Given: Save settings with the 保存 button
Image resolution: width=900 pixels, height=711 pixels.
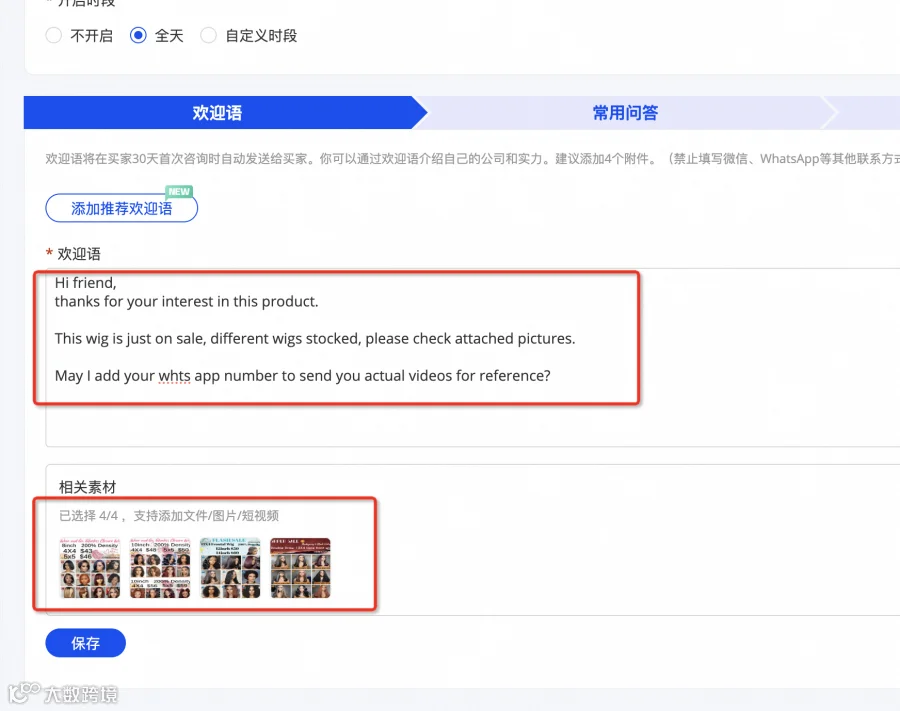Looking at the screenshot, I should point(86,643).
